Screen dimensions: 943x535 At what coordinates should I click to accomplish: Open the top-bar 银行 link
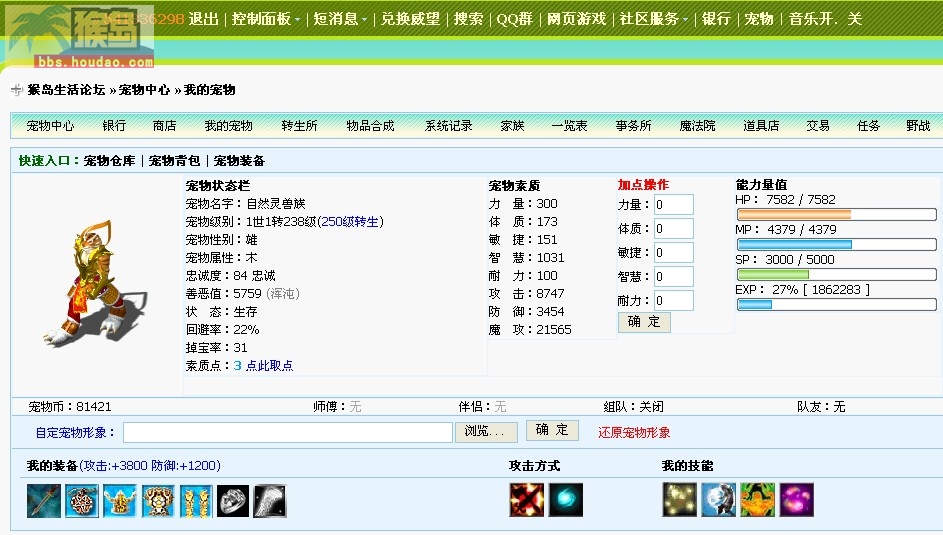[x=716, y=19]
